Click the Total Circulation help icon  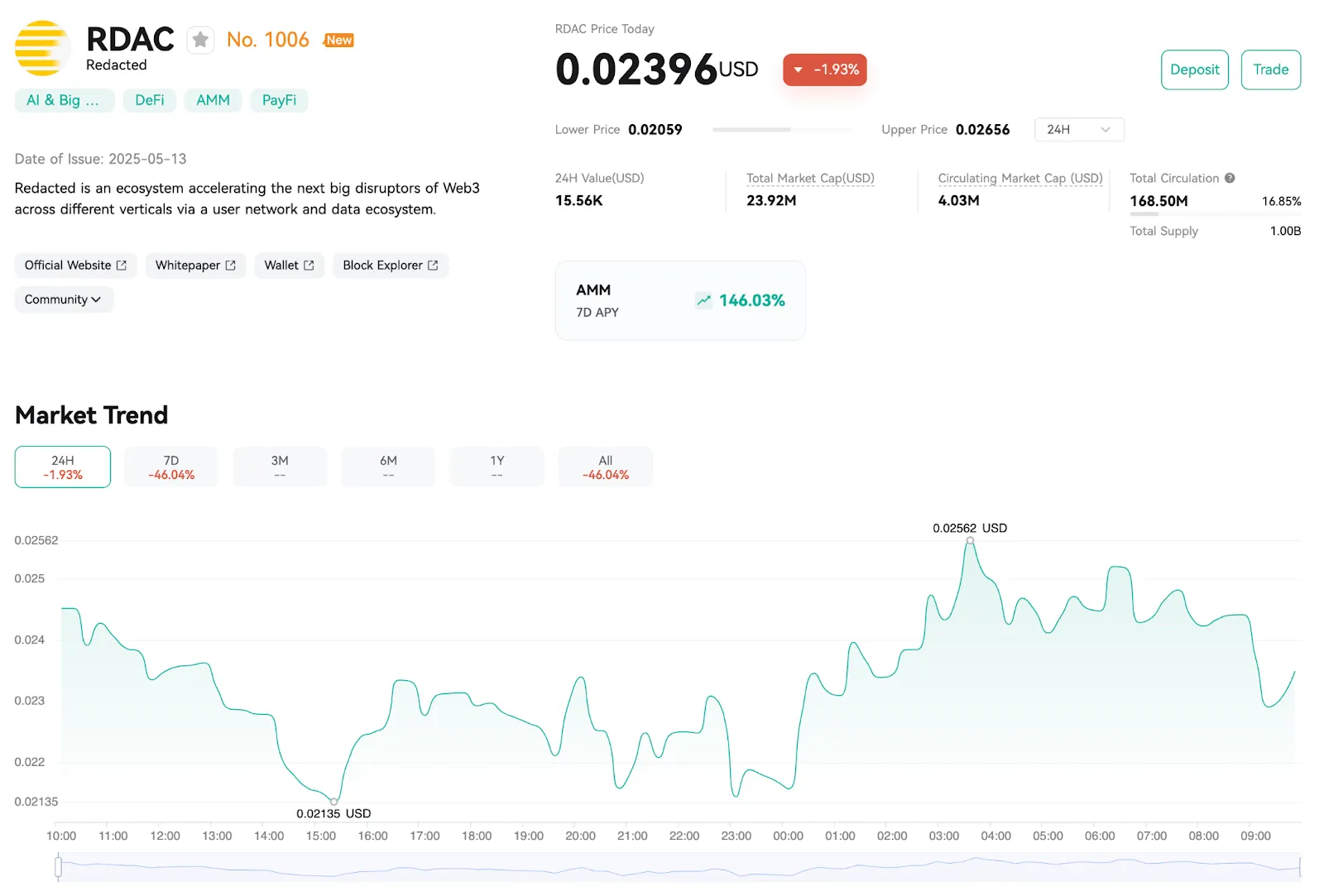pos(1230,178)
